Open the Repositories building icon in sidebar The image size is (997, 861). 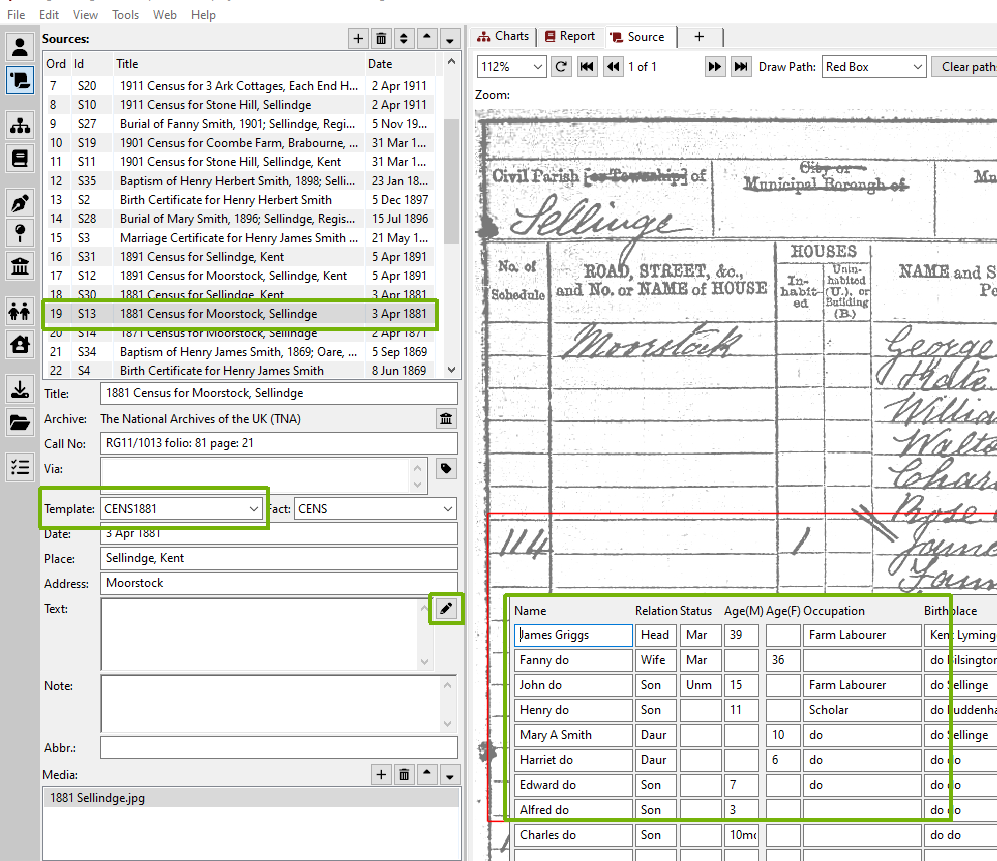(19, 266)
